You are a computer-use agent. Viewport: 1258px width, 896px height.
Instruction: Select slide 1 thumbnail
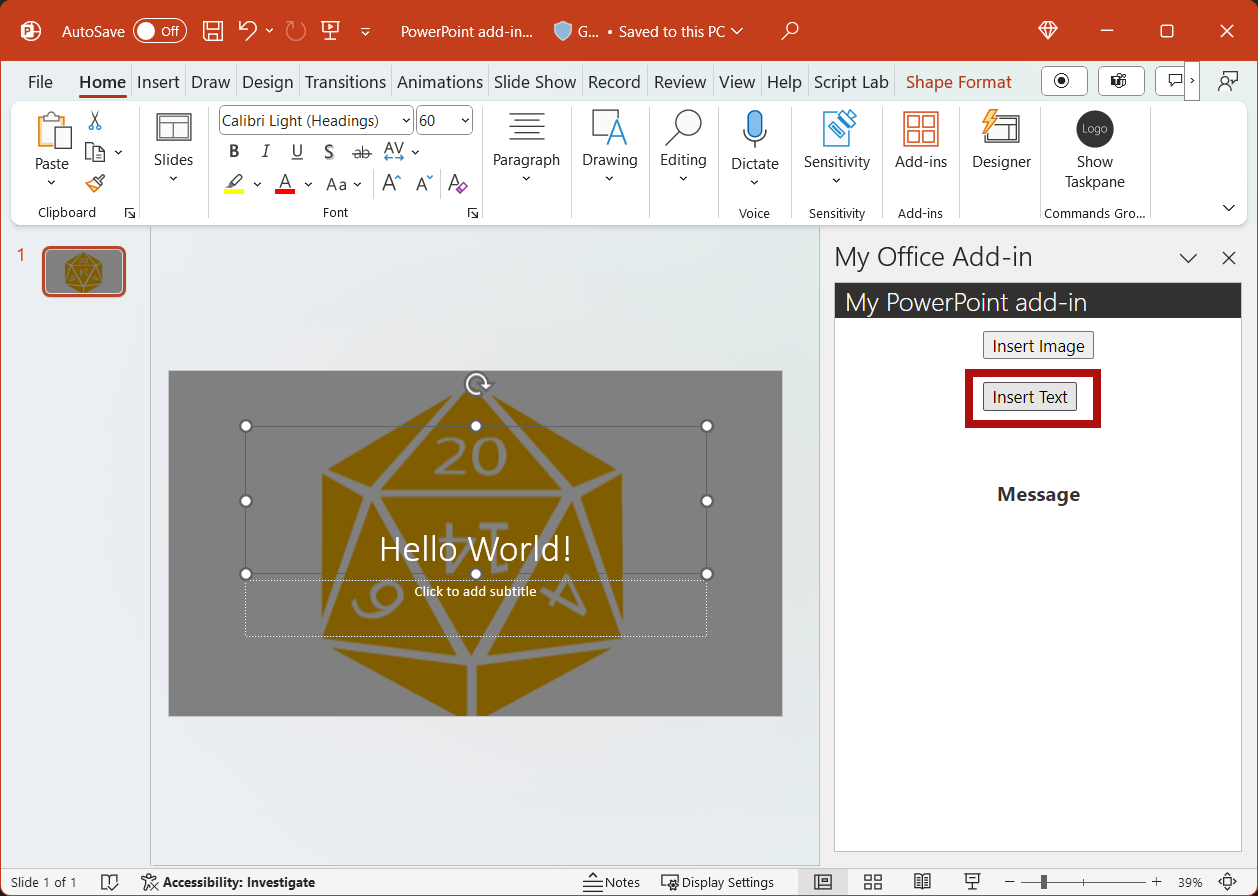(x=84, y=272)
